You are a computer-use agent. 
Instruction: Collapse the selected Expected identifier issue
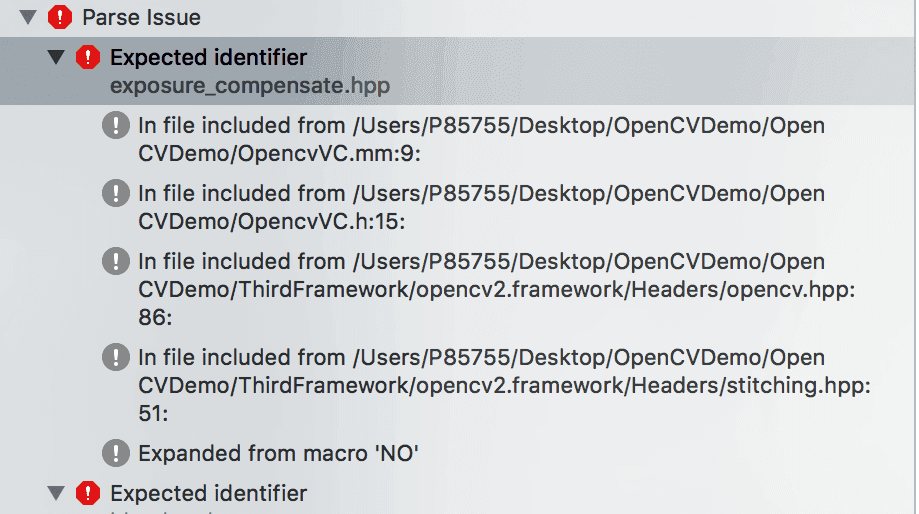(56, 58)
